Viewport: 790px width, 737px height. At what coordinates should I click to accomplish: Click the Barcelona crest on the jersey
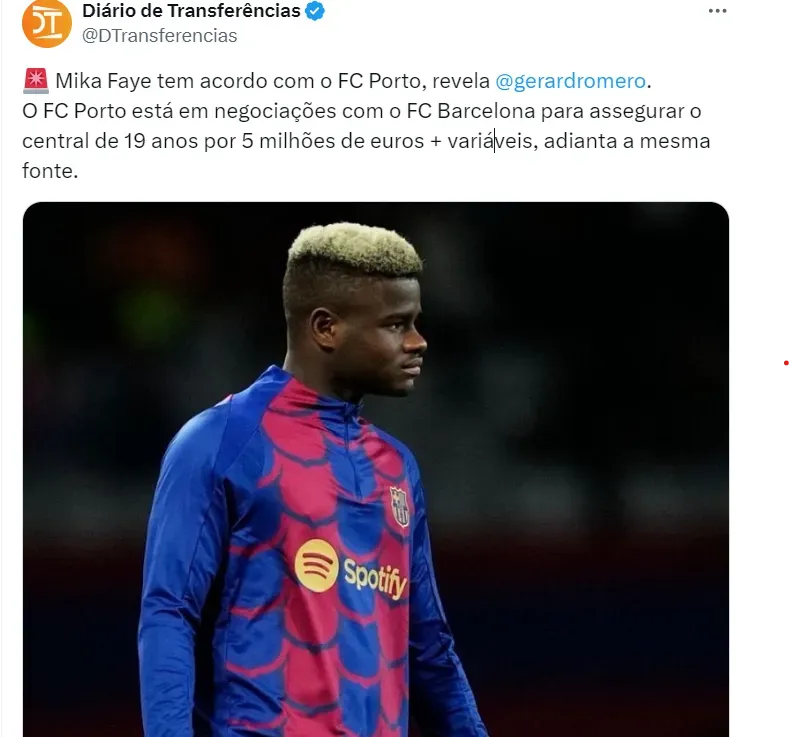click(x=400, y=506)
